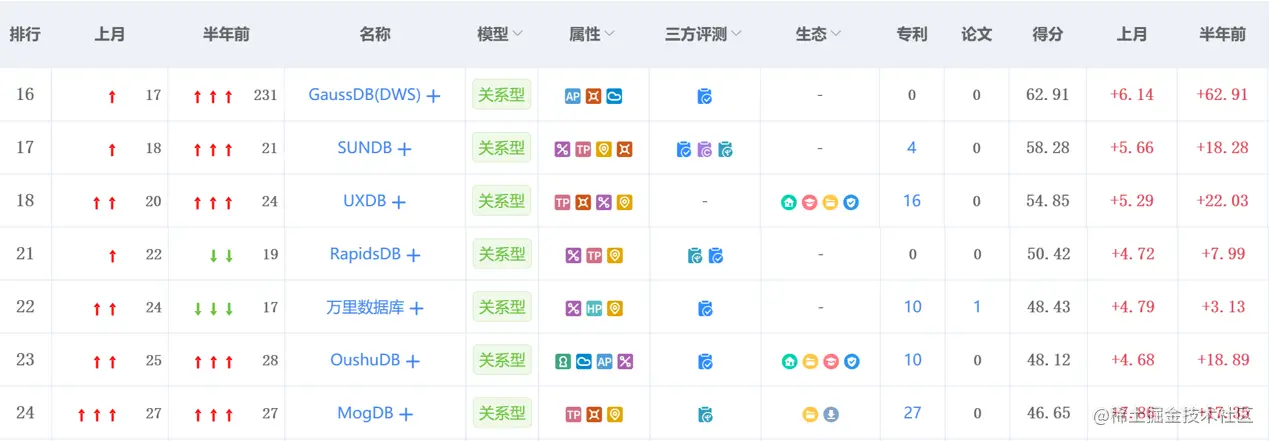Screen dimensions: 1269x441
Task: Click the evaluation clipboard icon in 万里数据库 row
Action: 705,308
